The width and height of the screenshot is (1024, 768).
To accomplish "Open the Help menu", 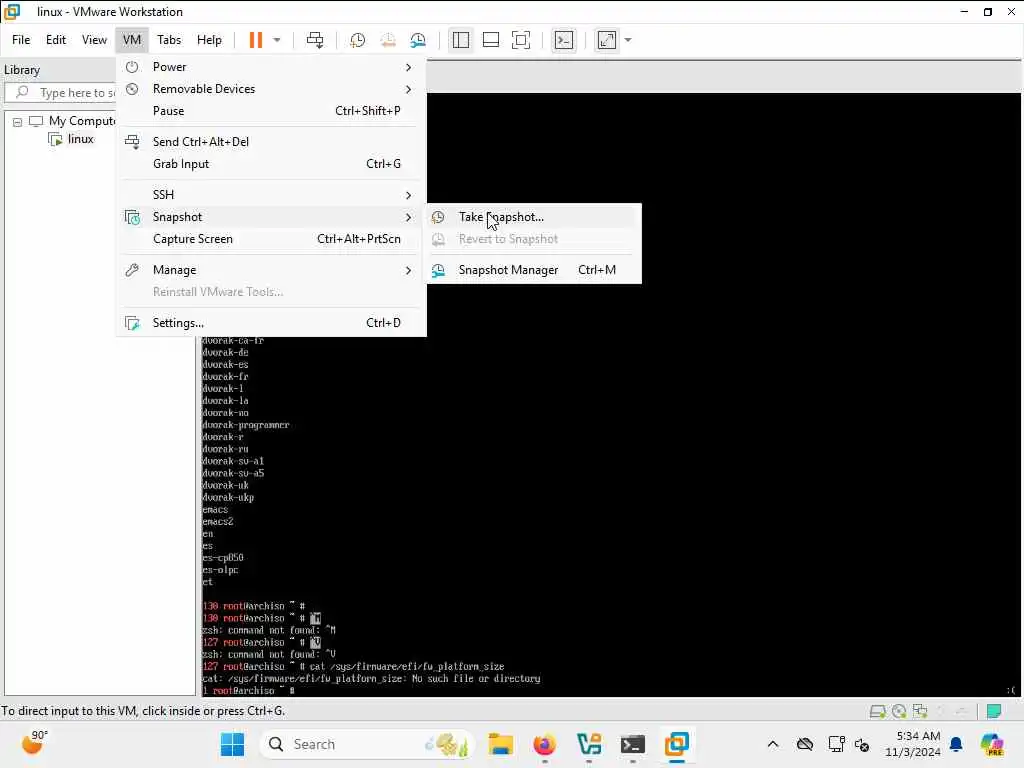I will point(209,40).
